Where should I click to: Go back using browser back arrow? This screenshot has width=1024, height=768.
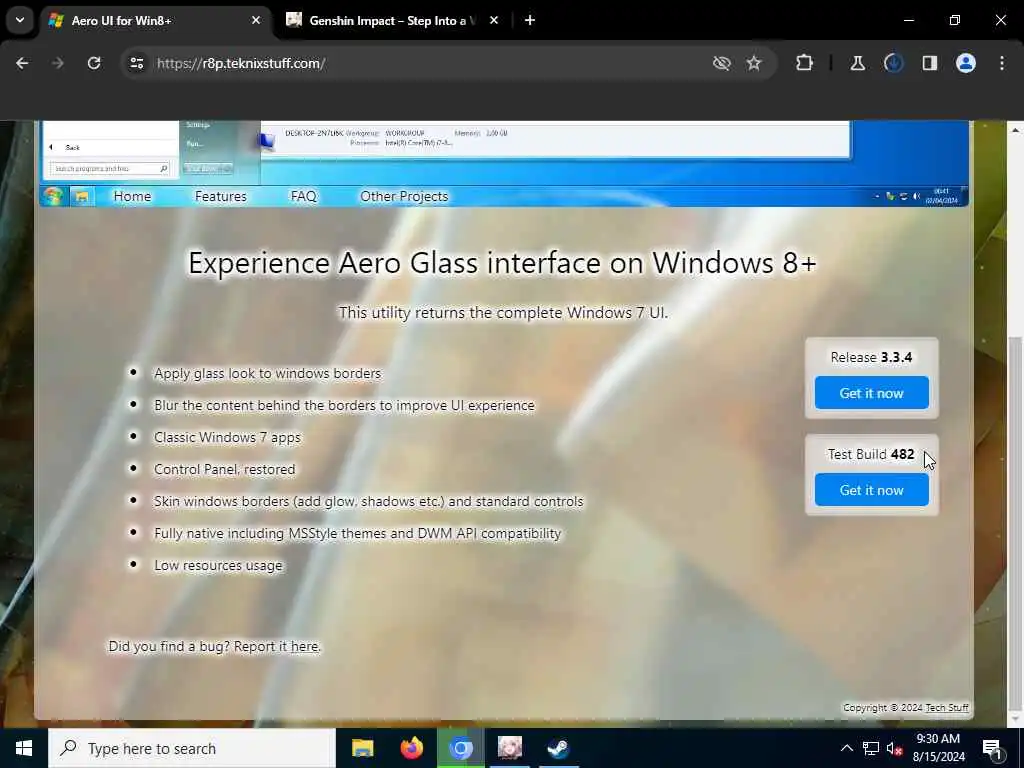coord(22,63)
